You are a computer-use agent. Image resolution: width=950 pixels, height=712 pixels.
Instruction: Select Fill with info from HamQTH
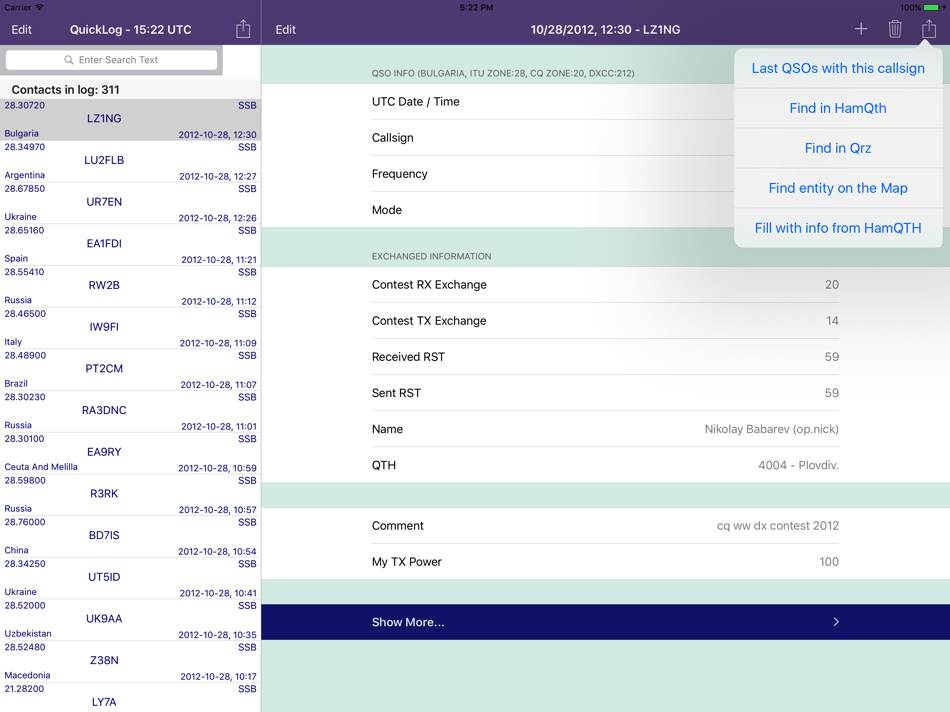pyautogui.click(x=838, y=228)
